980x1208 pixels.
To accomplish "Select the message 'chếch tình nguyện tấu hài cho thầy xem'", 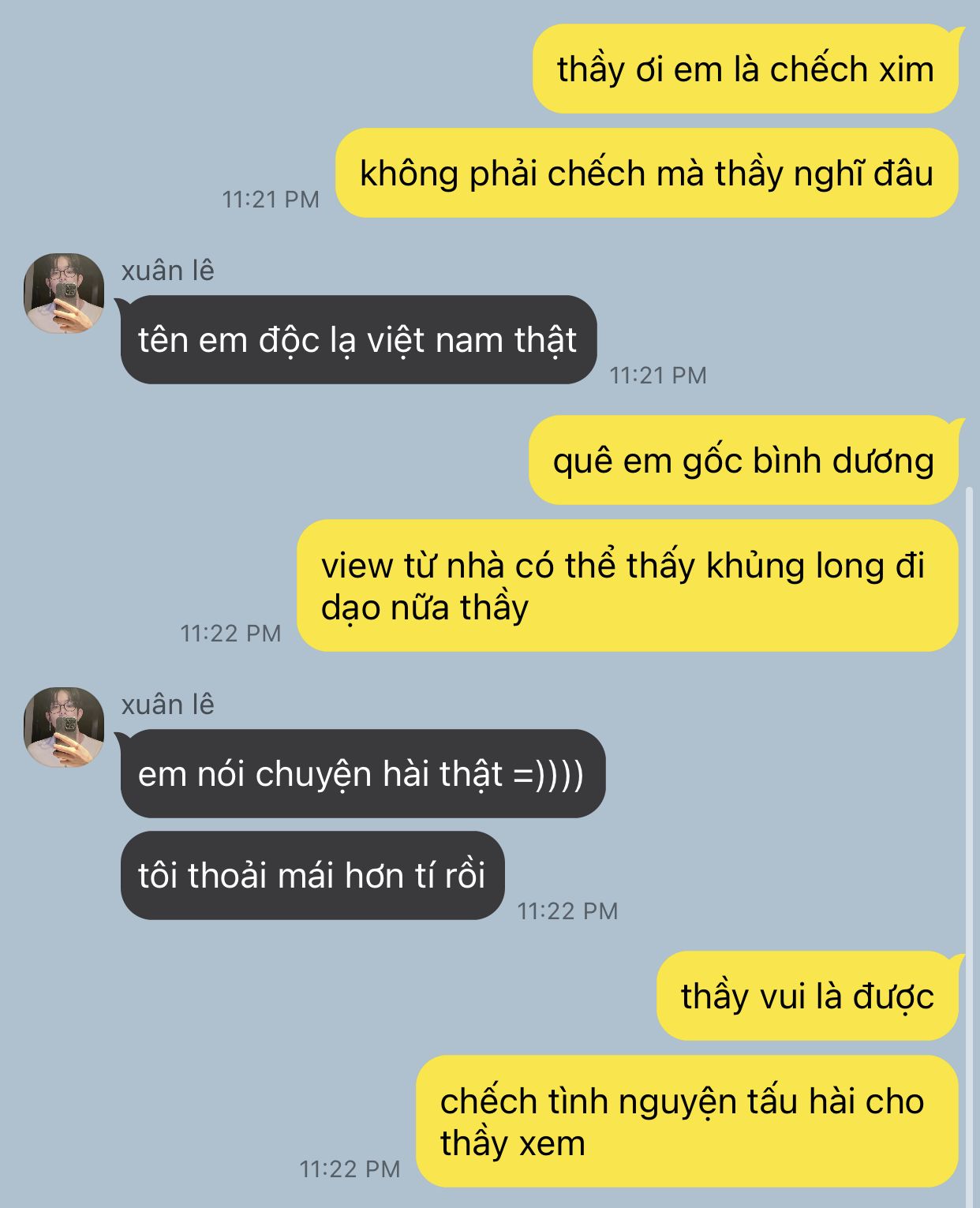I will (x=687, y=1121).
